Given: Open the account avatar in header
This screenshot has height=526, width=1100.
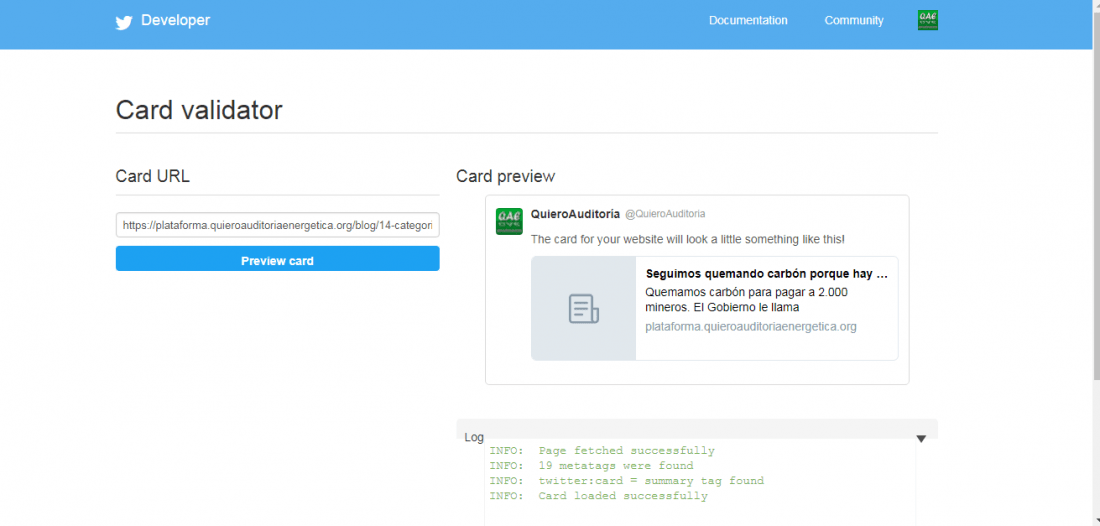Looking at the screenshot, I should pos(927,20).
